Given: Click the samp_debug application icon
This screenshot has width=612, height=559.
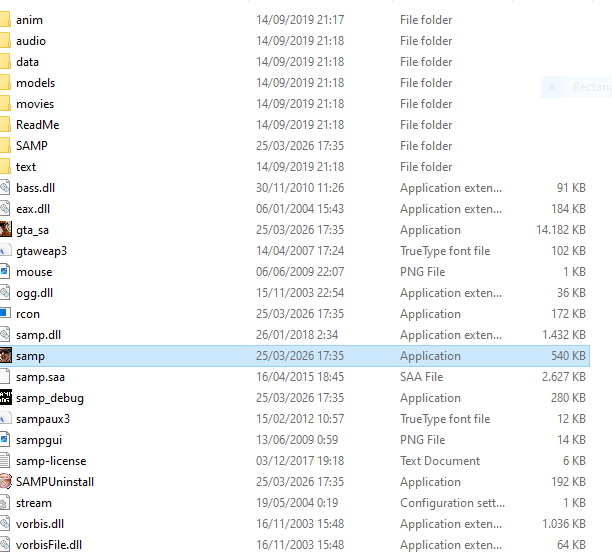Looking at the screenshot, I should tap(5, 397).
